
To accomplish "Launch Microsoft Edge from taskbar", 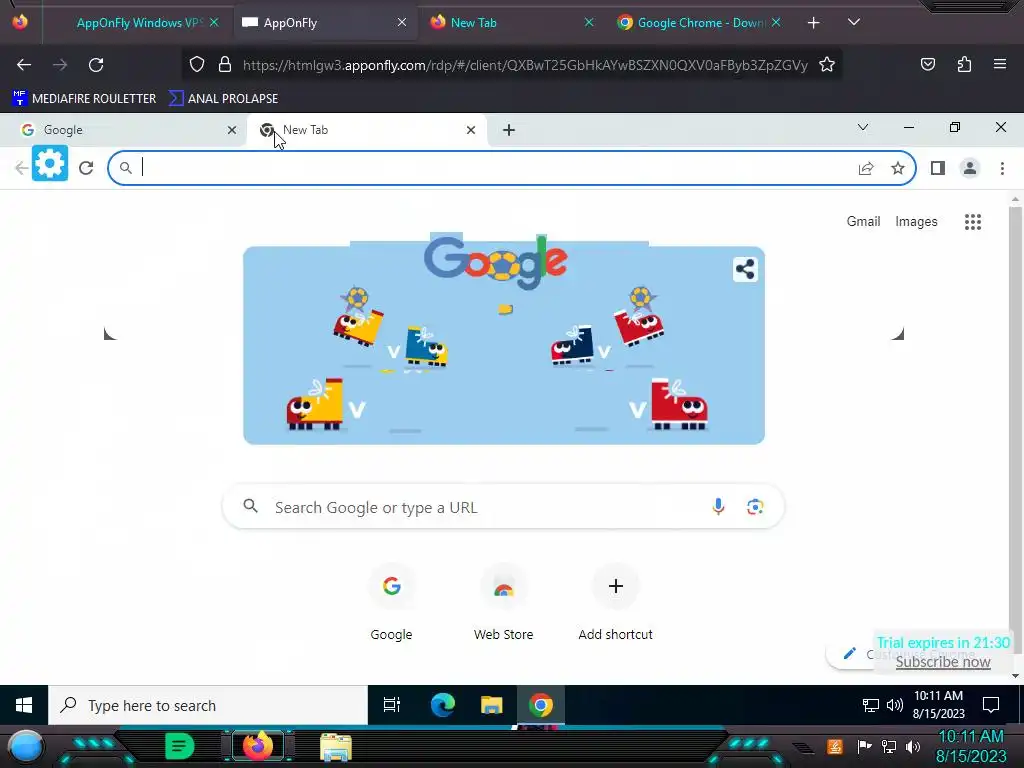I will coord(442,705).
